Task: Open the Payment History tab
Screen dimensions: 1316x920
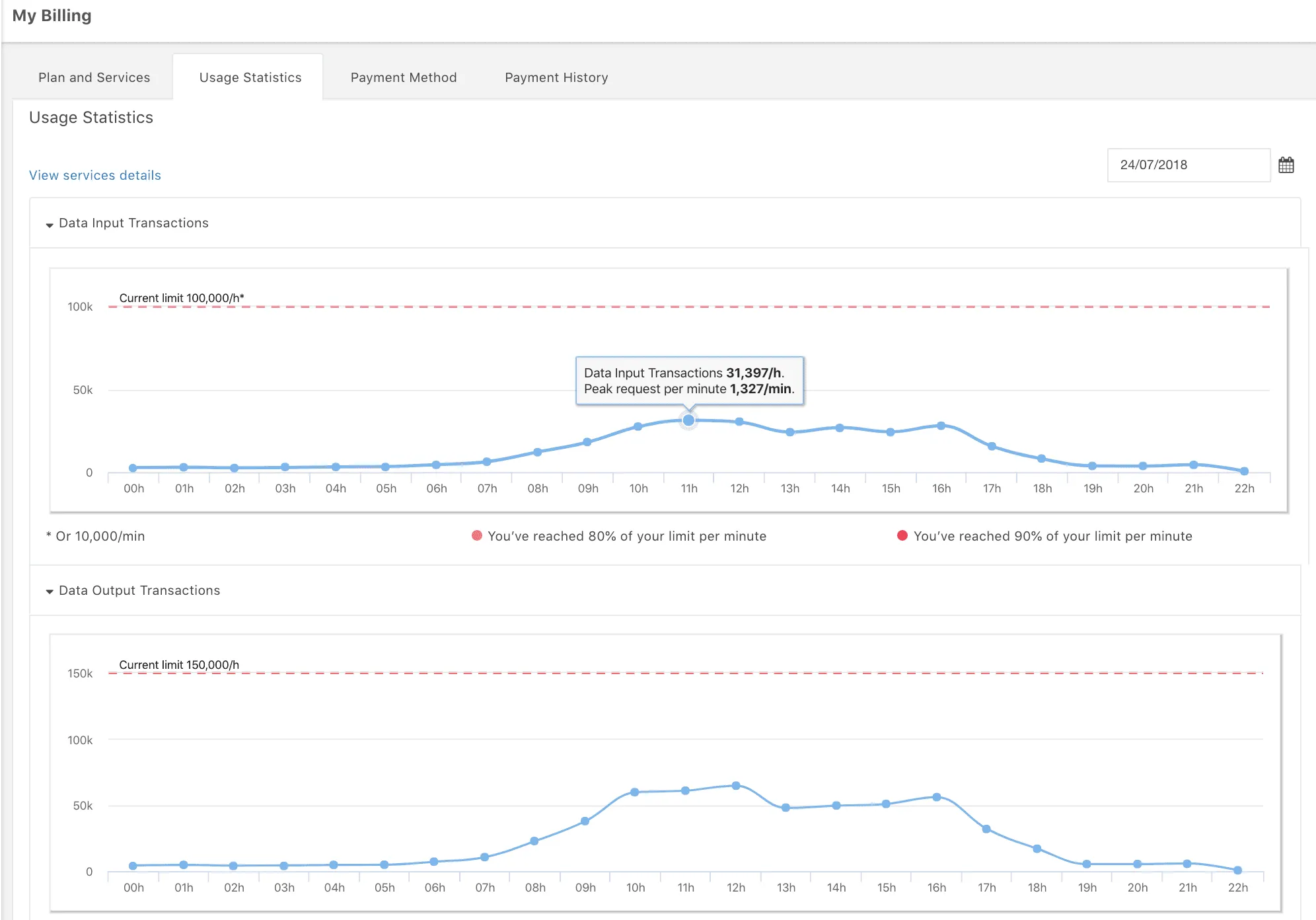Action: [x=556, y=77]
